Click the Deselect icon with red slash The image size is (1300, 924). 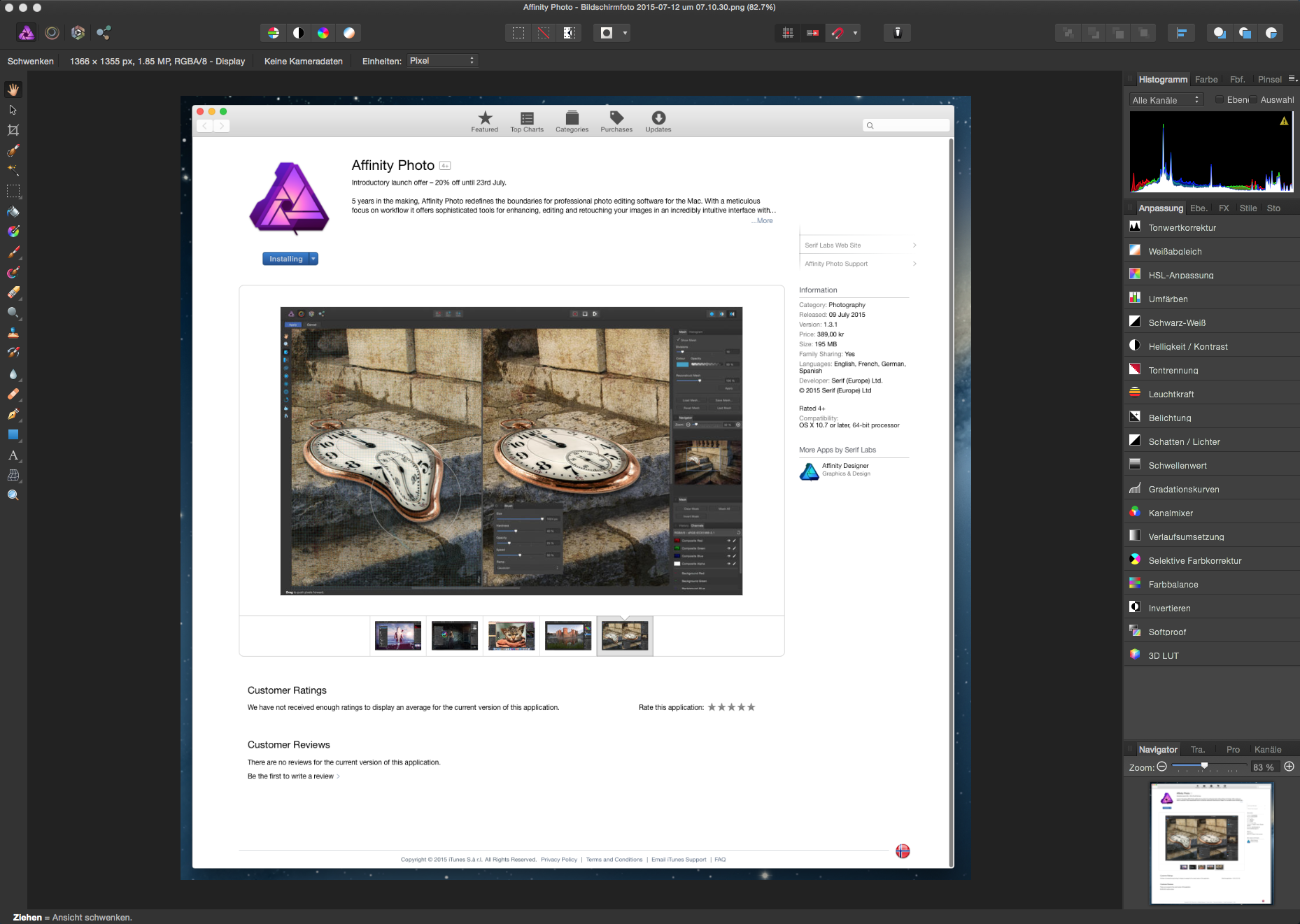(544, 33)
